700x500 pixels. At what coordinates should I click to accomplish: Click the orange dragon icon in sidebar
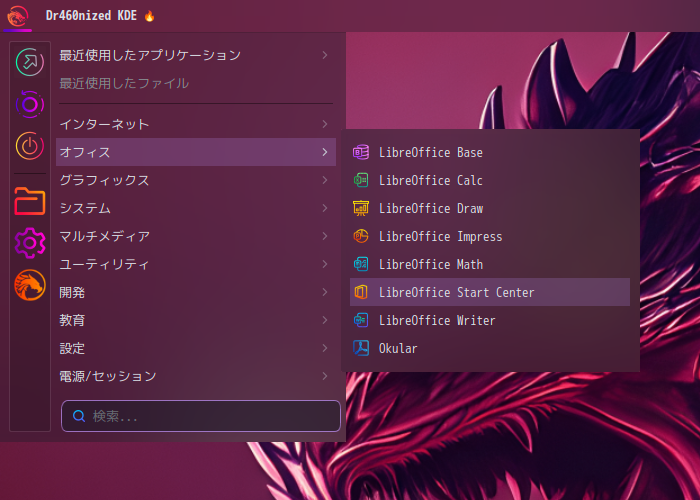30,285
